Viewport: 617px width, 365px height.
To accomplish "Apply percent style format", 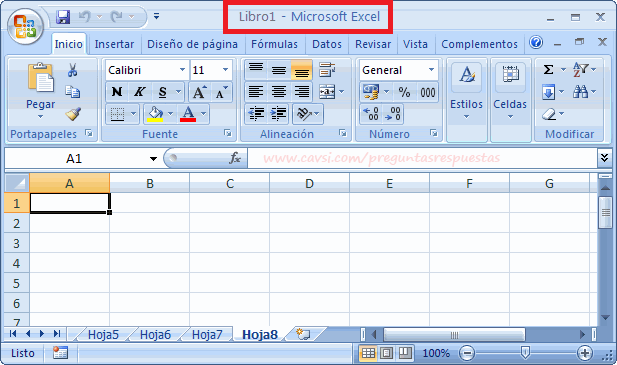I will point(404,92).
